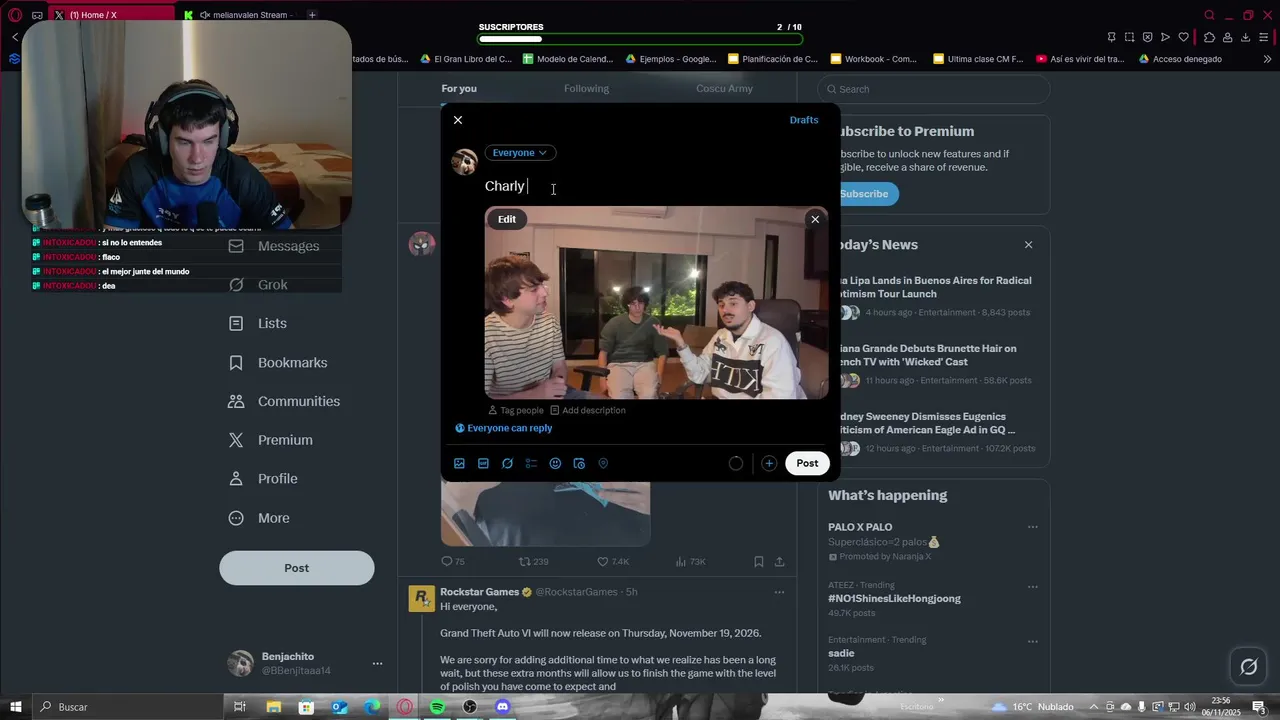
Task: Open Acceso denegado bookmark
Action: (x=1180, y=59)
